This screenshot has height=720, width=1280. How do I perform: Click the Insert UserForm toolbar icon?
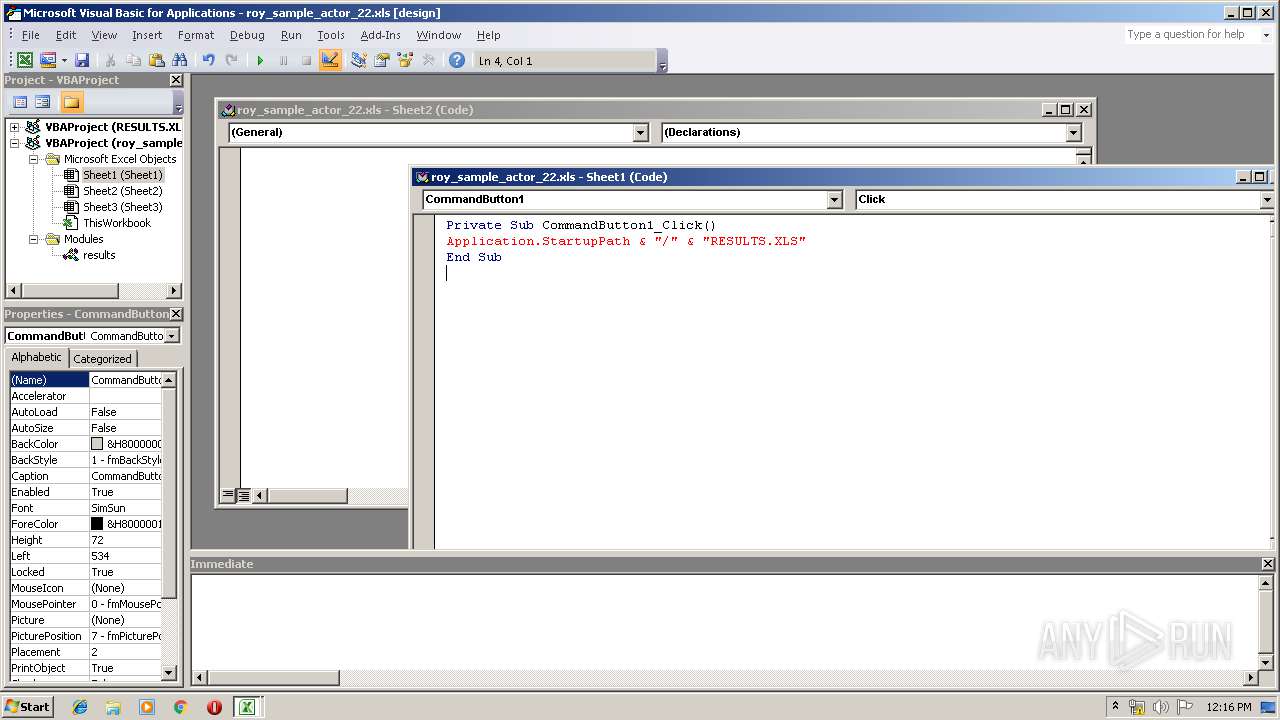coord(47,61)
